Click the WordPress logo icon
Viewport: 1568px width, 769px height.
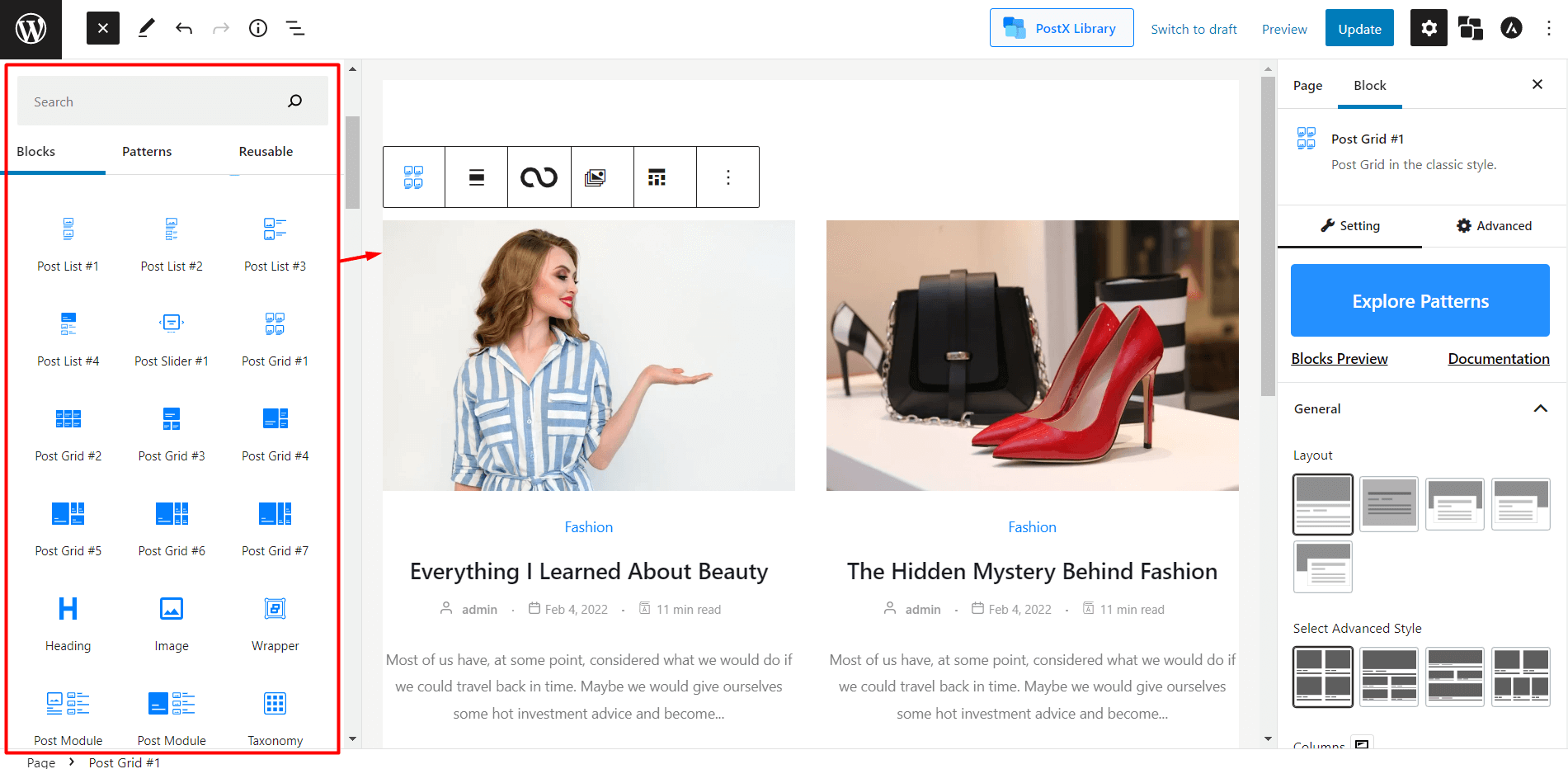31,29
